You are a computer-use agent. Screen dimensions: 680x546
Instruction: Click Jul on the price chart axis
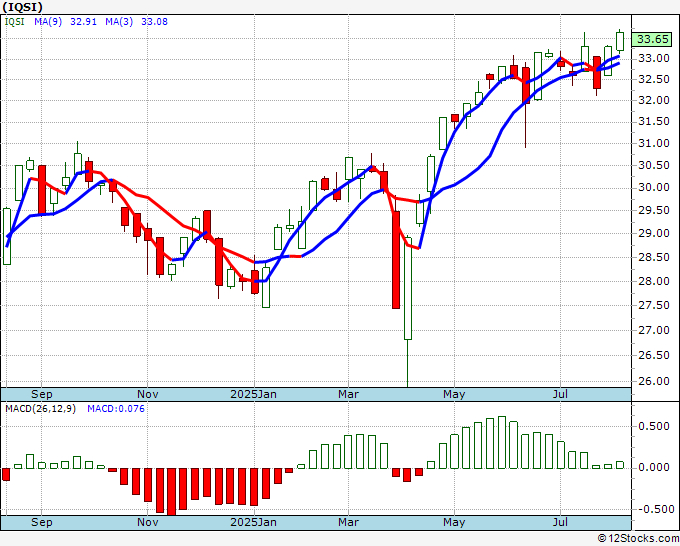coord(560,394)
